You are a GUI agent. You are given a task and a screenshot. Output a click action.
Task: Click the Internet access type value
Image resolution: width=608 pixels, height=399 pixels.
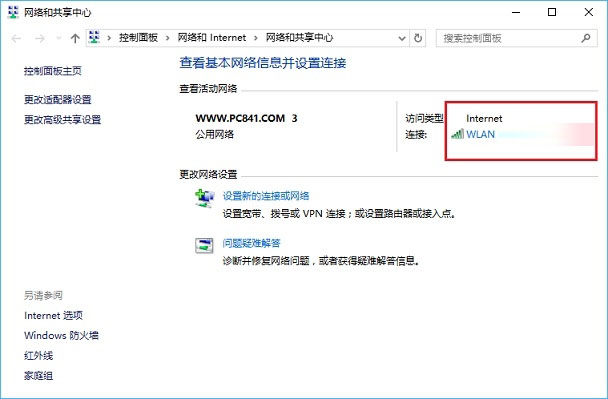pos(484,119)
